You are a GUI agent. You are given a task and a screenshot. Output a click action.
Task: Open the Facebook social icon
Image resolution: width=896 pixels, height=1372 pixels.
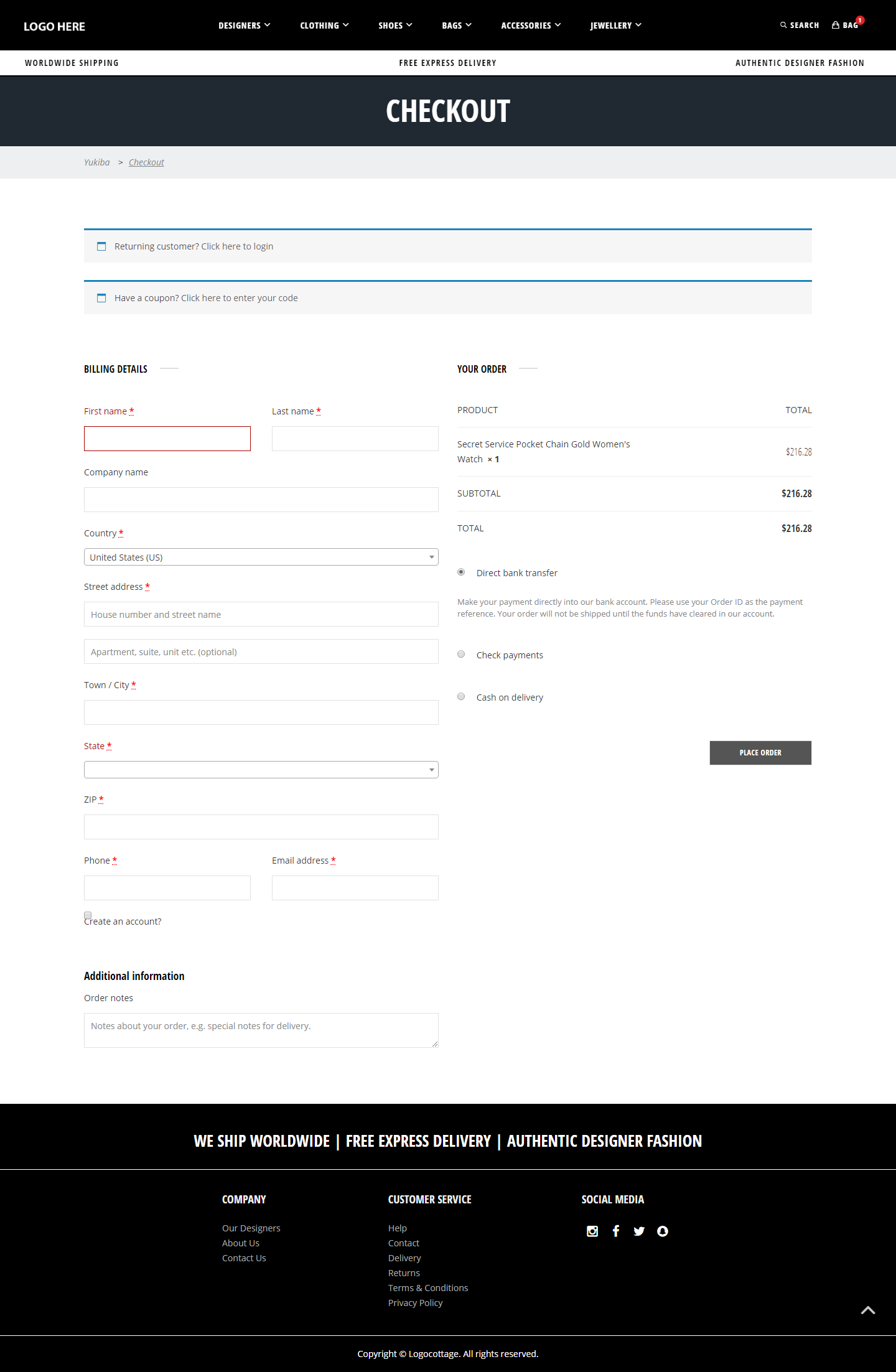coord(616,1231)
